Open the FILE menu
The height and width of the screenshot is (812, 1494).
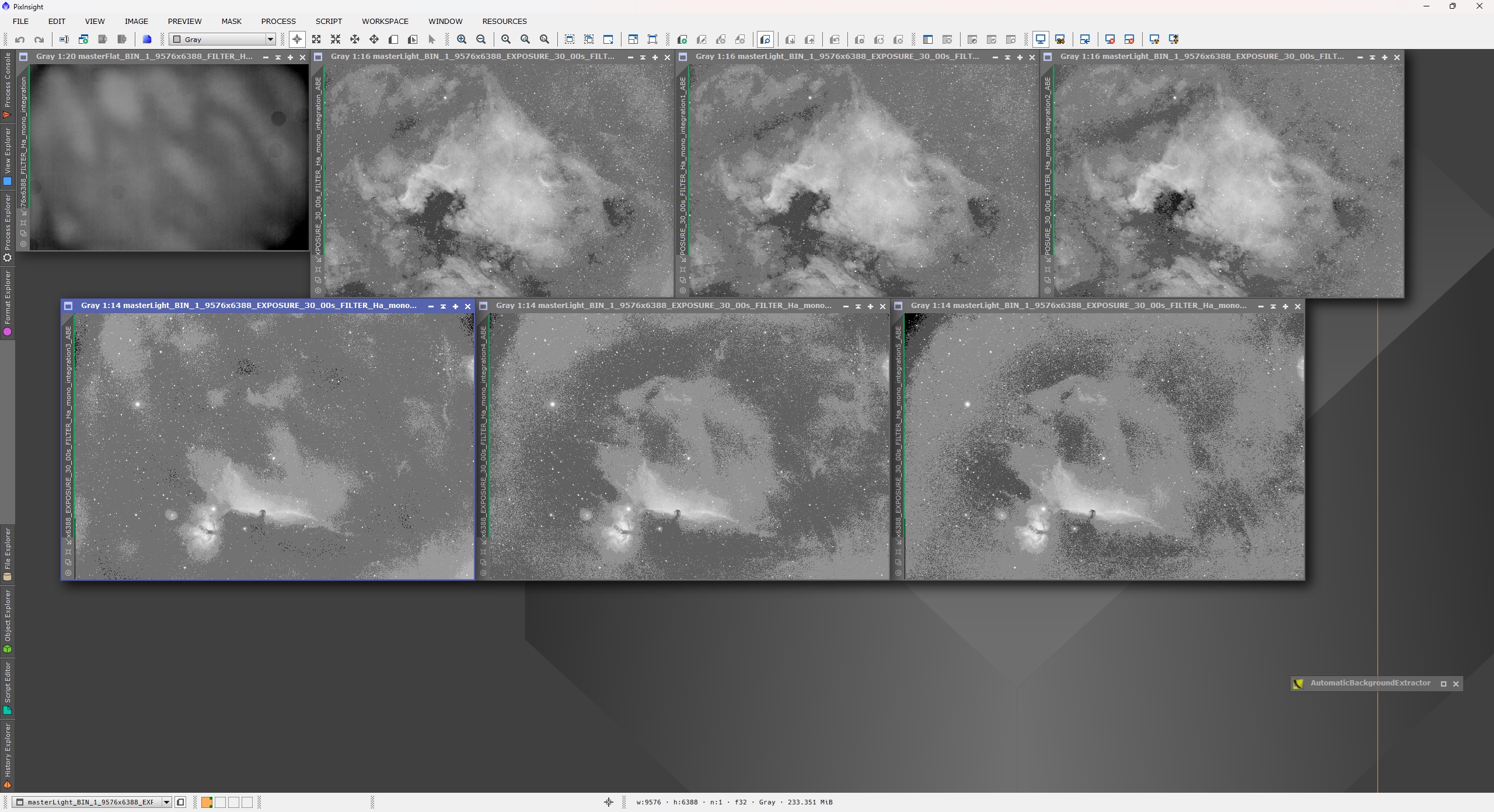click(x=20, y=21)
